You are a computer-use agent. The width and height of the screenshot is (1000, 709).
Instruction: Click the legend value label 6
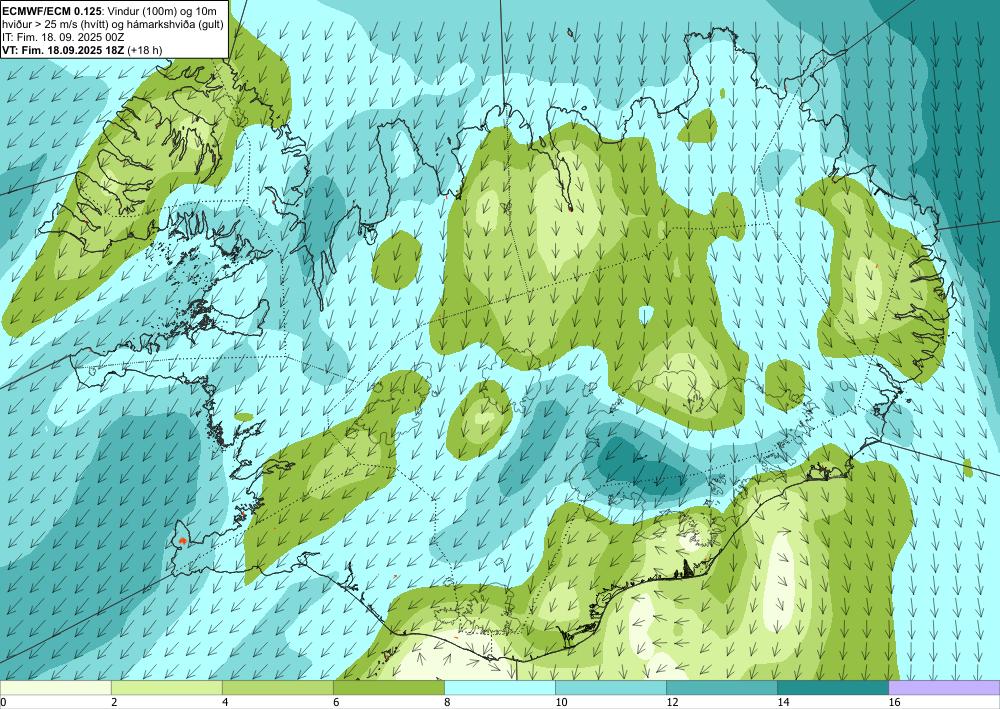pos(336,702)
